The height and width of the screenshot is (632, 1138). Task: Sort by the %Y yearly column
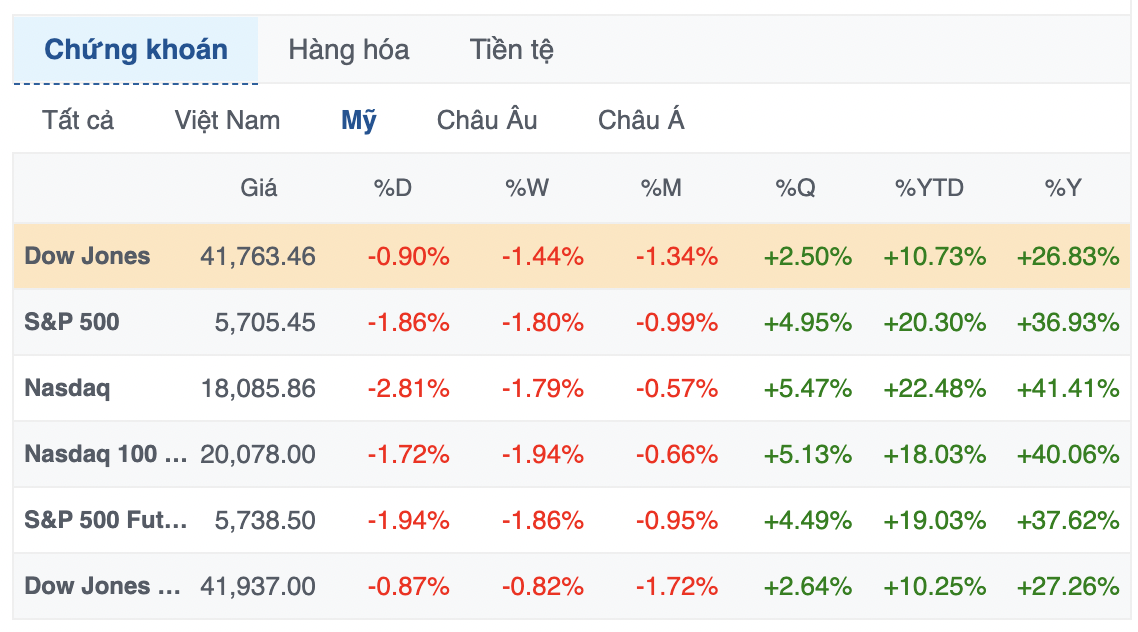(1064, 187)
